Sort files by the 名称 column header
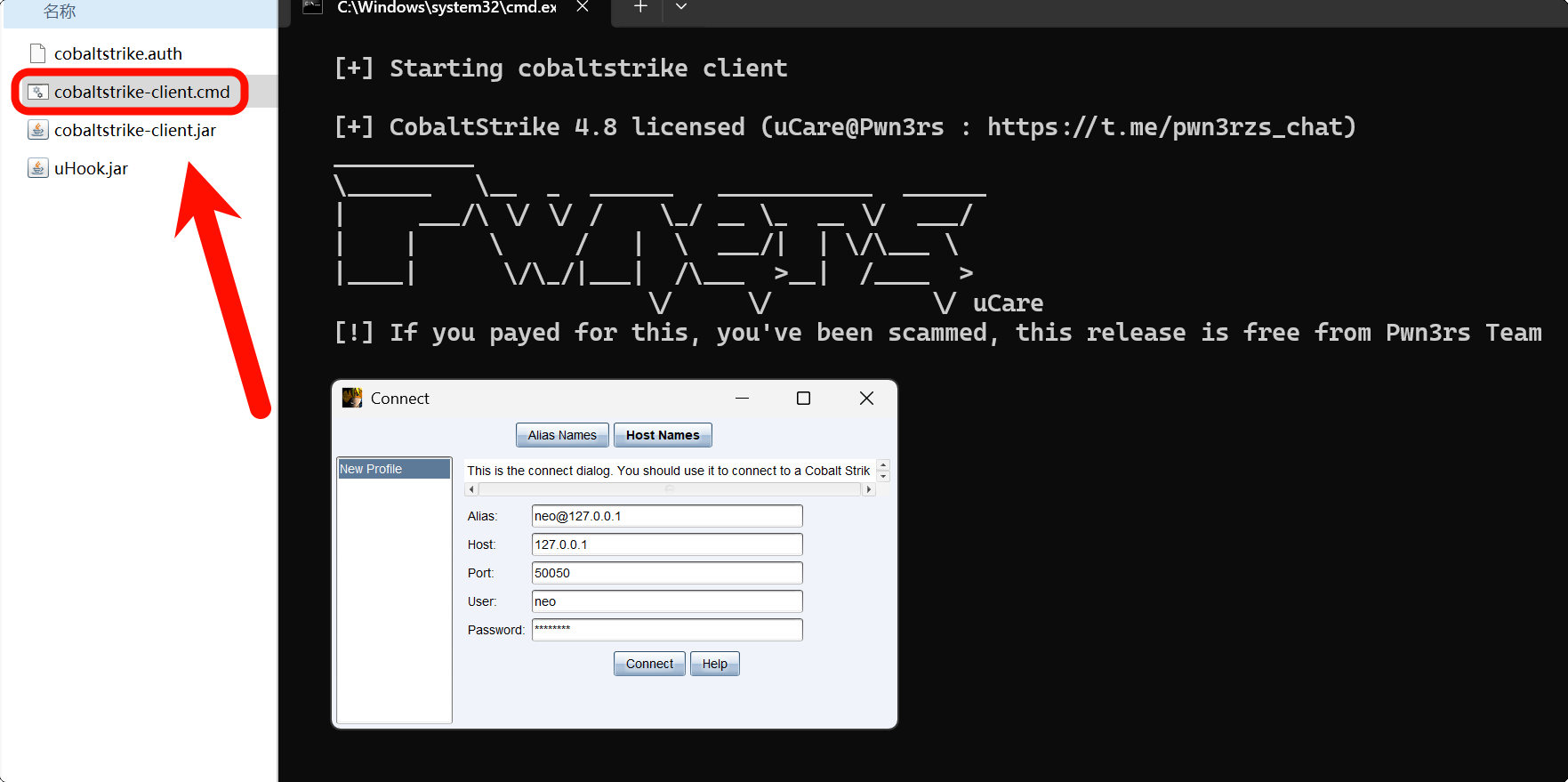 pos(60,12)
